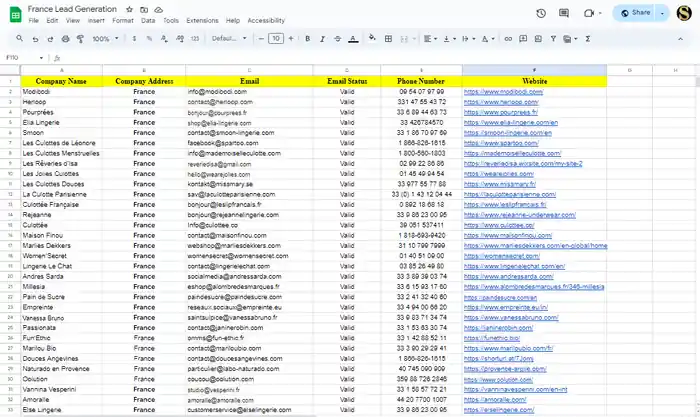Open the Data menu

click(148, 21)
